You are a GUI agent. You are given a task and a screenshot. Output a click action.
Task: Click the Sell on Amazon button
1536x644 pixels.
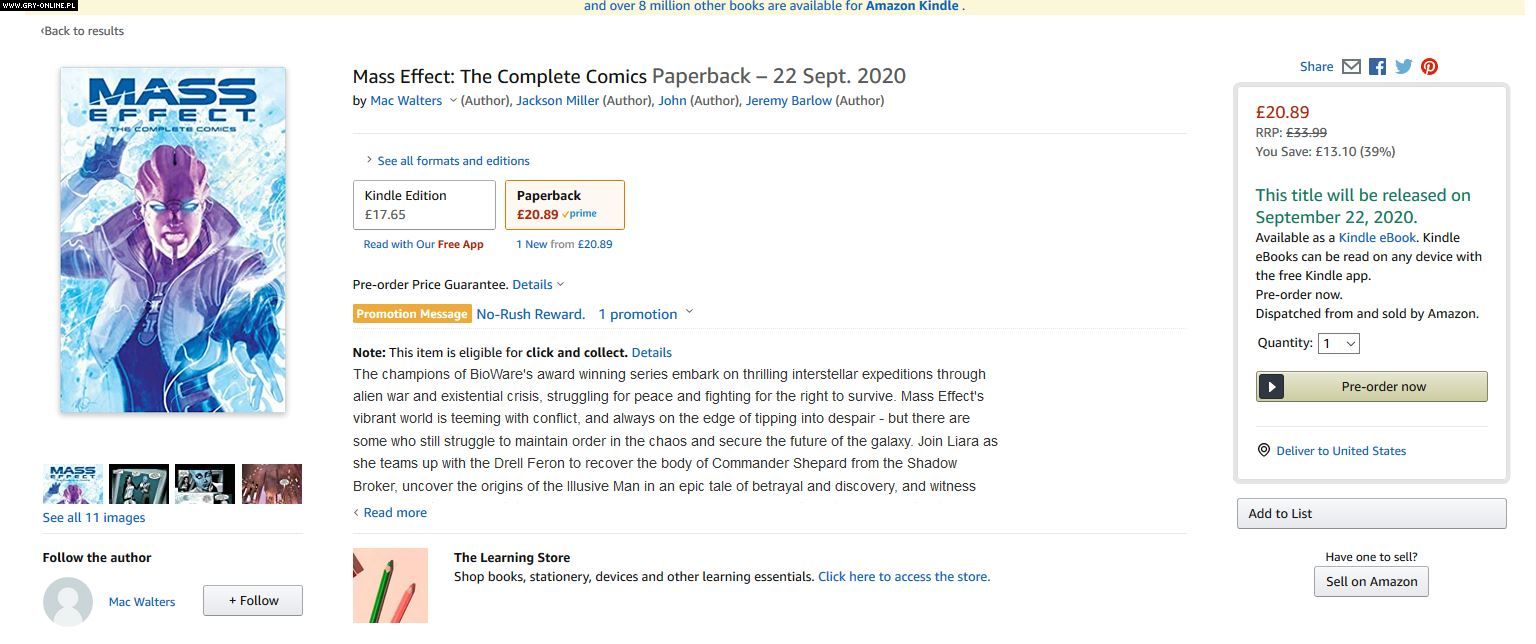tap(1371, 582)
